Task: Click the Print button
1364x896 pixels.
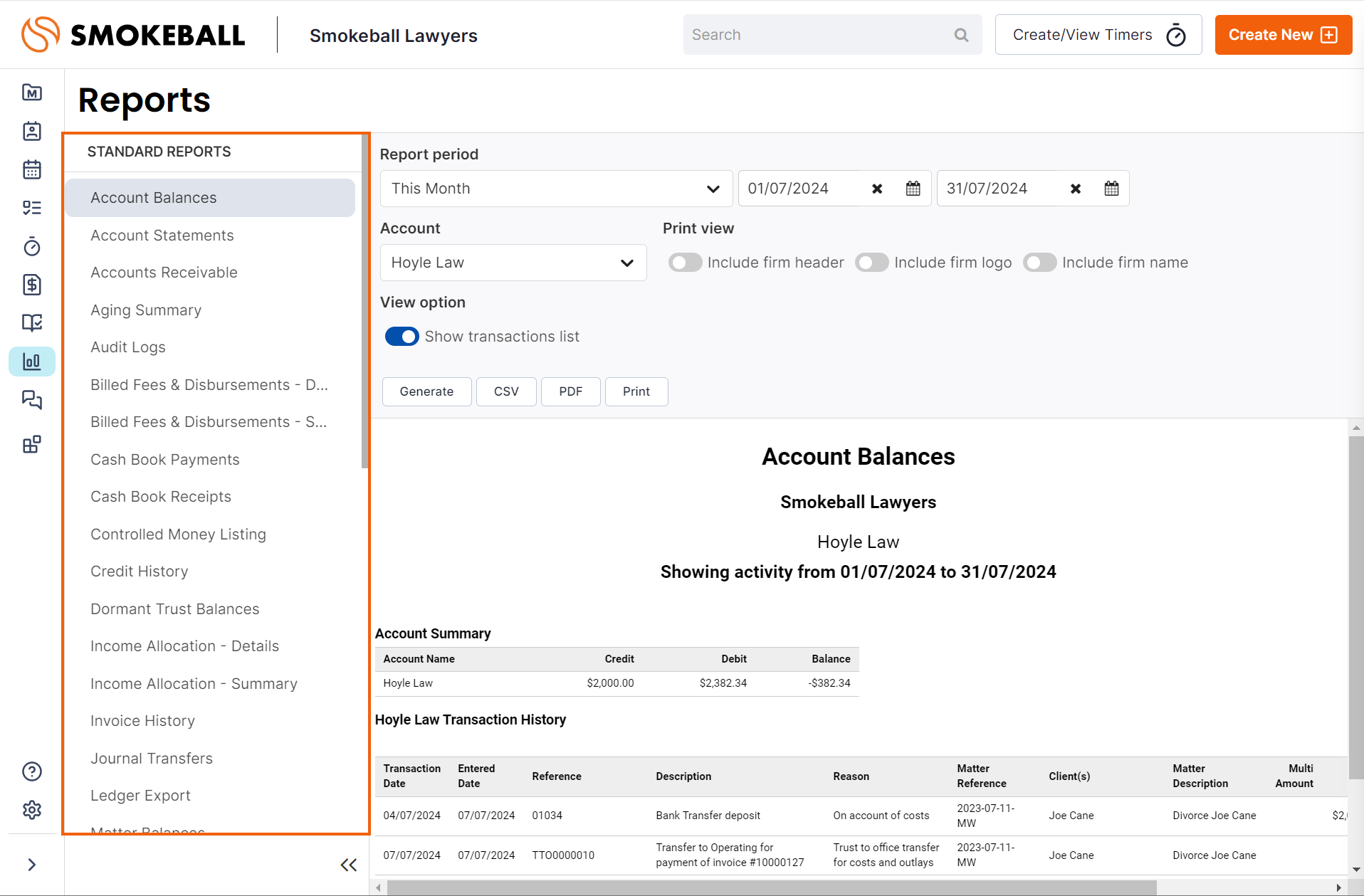Action: click(636, 391)
